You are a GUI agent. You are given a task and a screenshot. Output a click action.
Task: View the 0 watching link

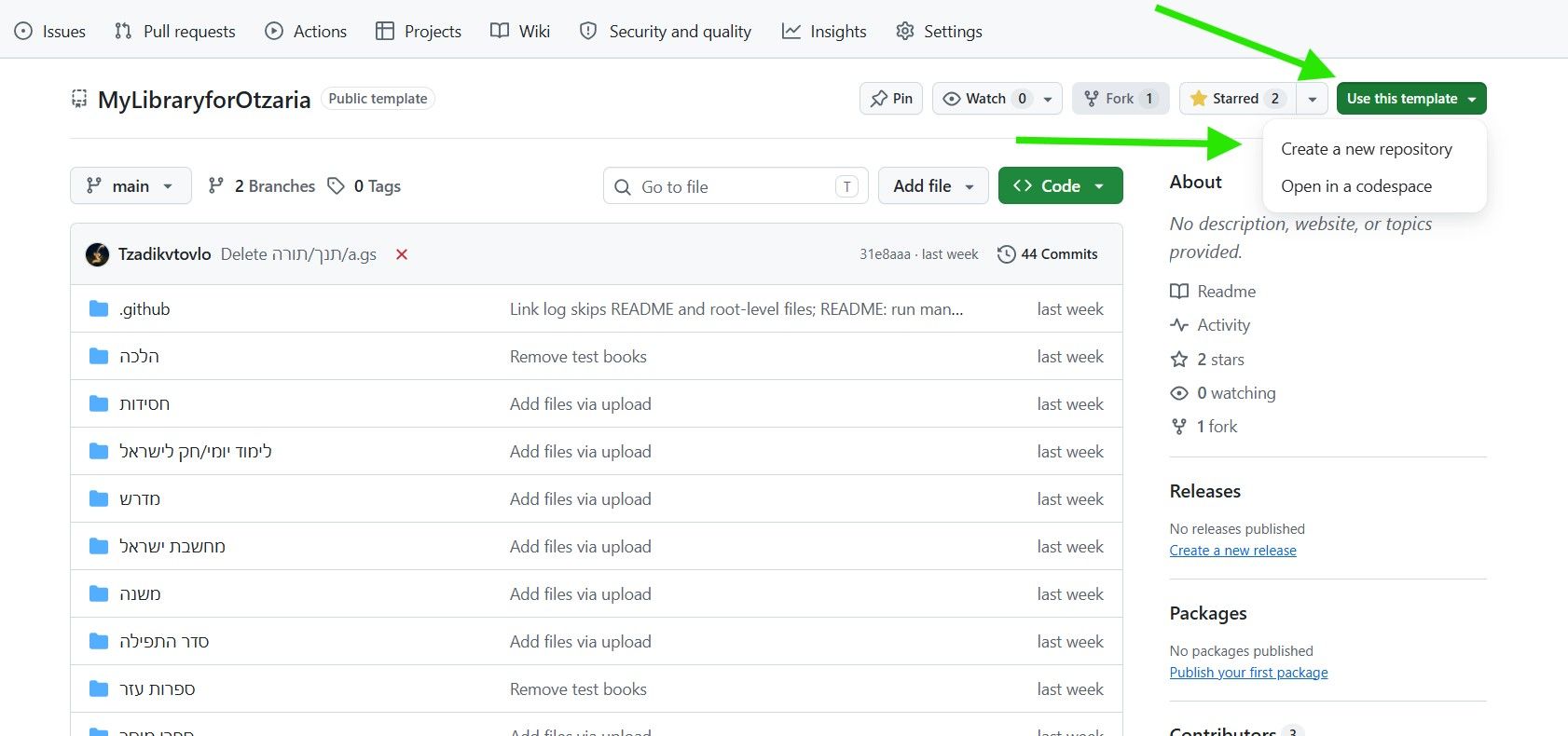[x=1223, y=393]
